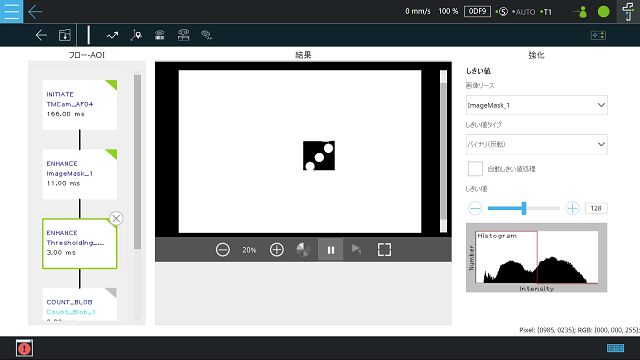Expand the result image to fullscreen
Screen dimensions: 640x360
(384, 249)
